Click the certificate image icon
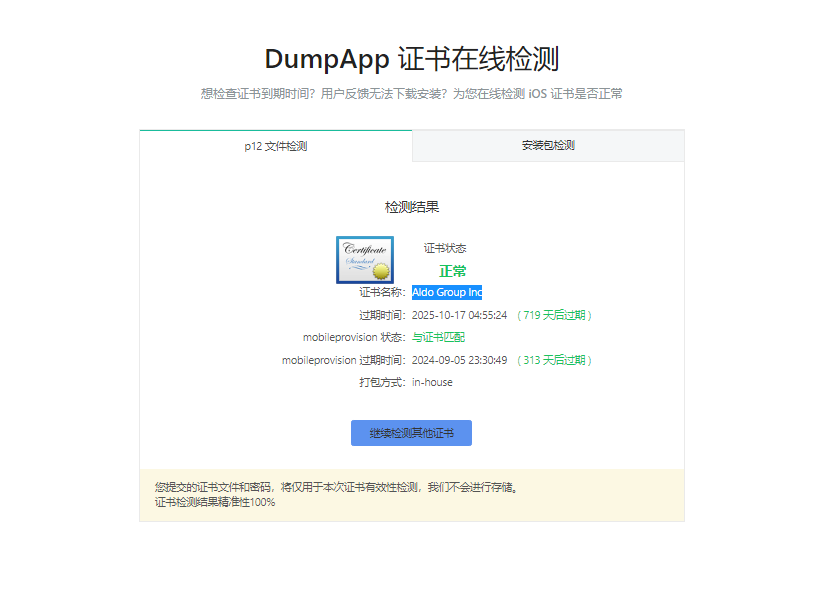Screen dimensions: 815x589 click(x=365, y=260)
